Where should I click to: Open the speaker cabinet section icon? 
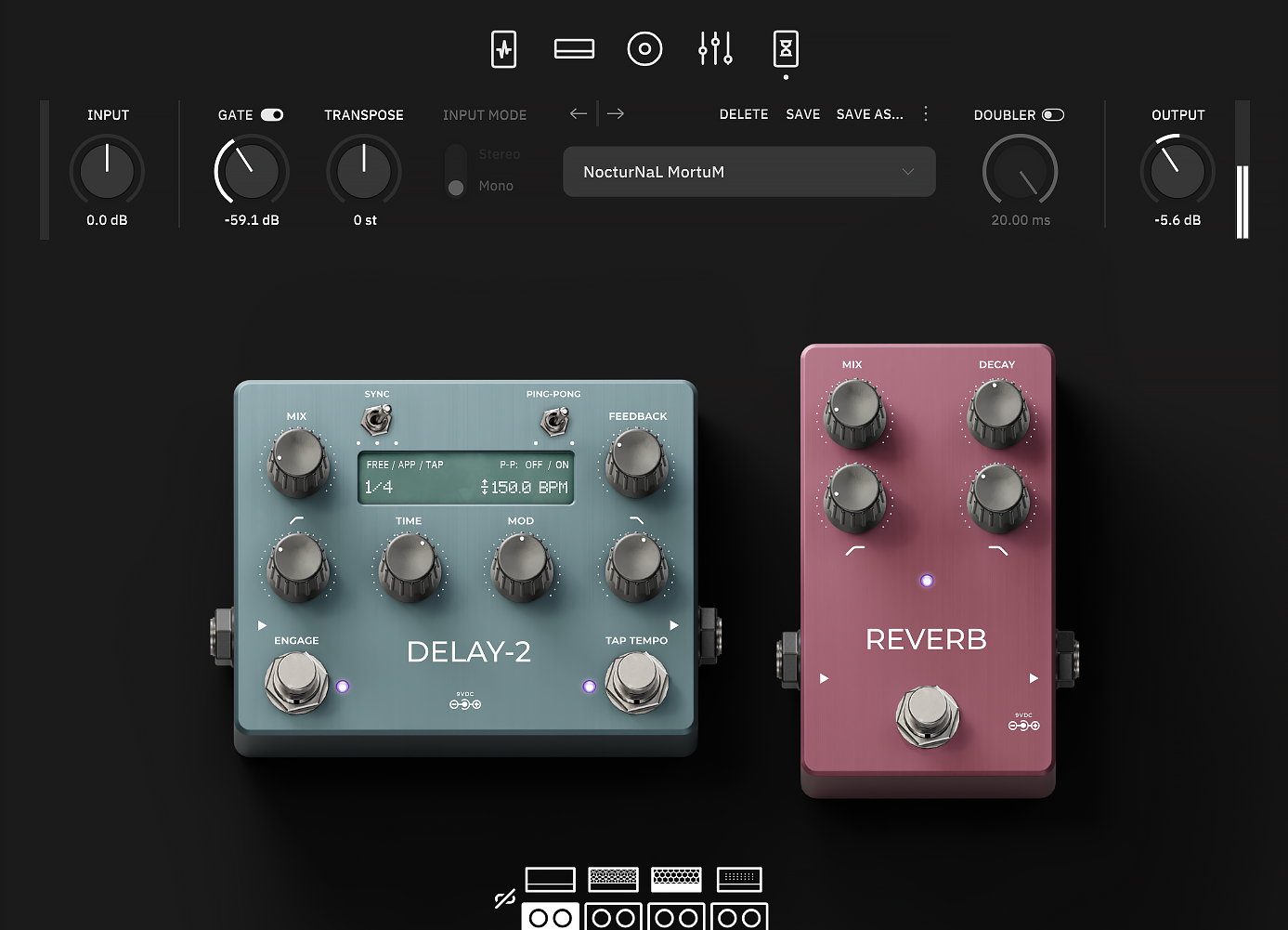tap(644, 49)
